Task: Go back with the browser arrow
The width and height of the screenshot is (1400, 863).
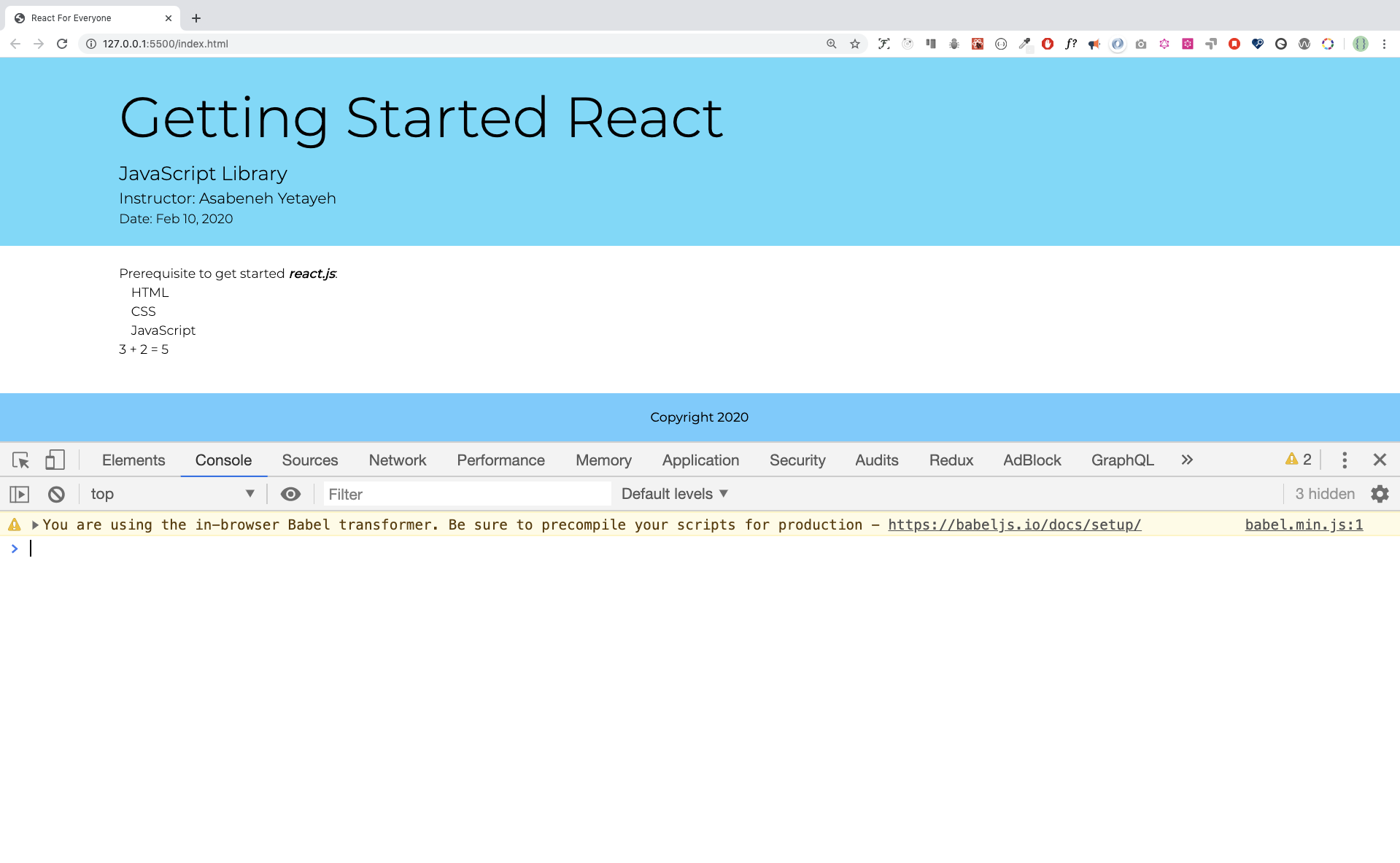Action: (x=15, y=44)
